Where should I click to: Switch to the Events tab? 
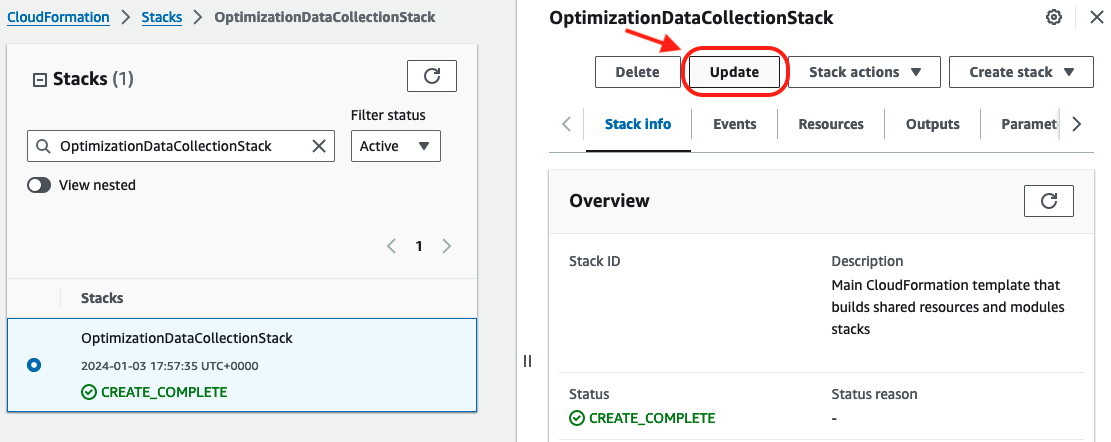(x=735, y=124)
